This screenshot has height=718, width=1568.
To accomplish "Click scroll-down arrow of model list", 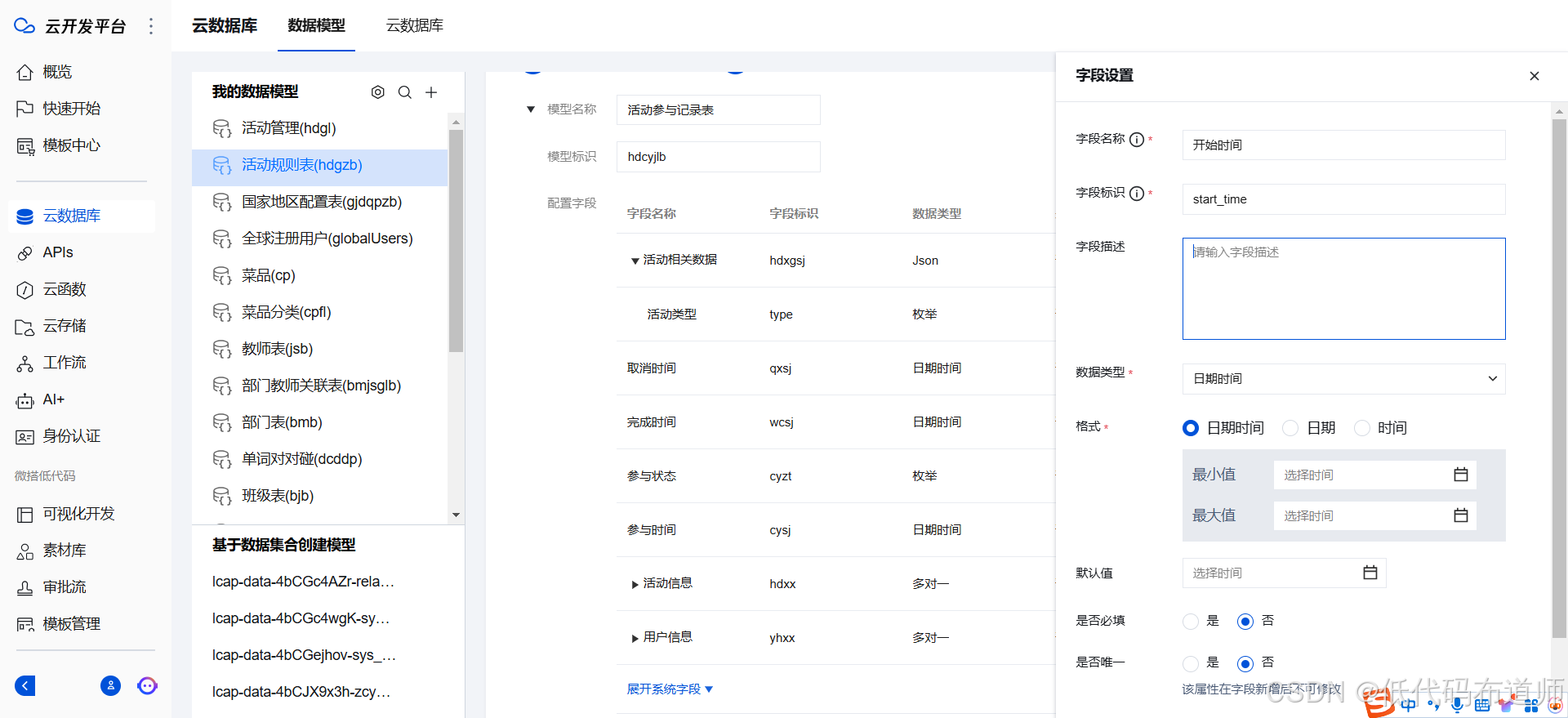I will click(x=456, y=515).
